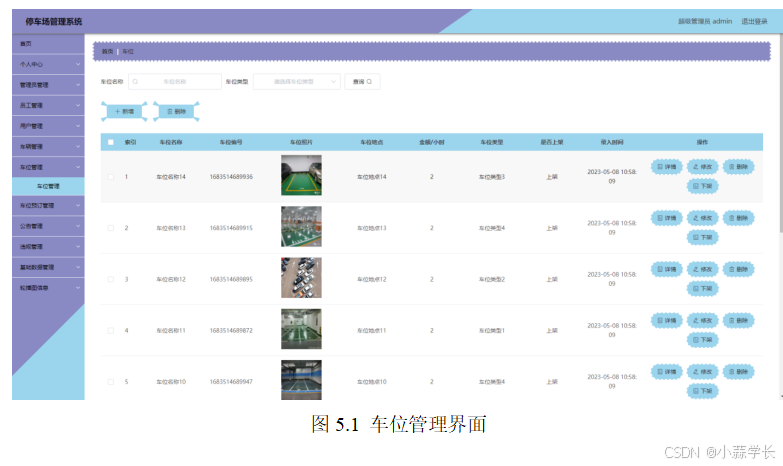
Task: Open the parking photo thumbnail for 车位名称13
Action: coord(301,227)
